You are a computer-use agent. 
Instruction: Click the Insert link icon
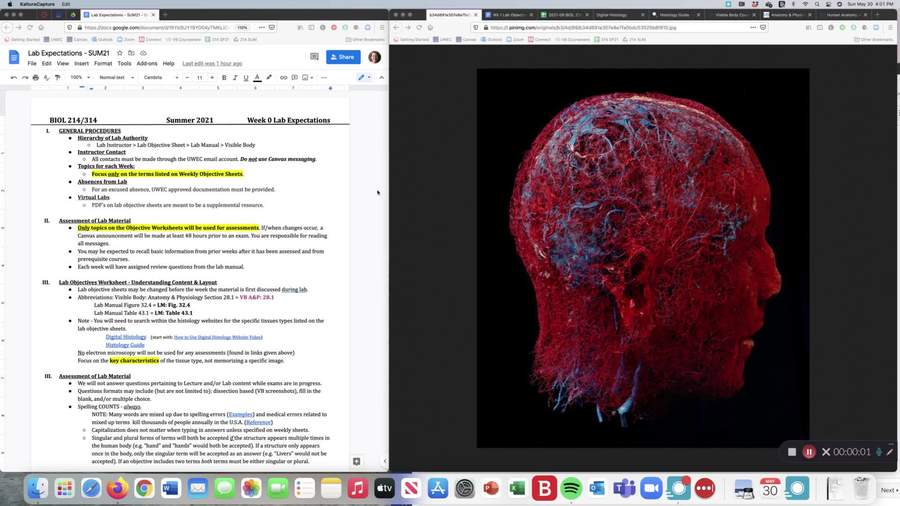pyautogui.click(x=283, y=77)
